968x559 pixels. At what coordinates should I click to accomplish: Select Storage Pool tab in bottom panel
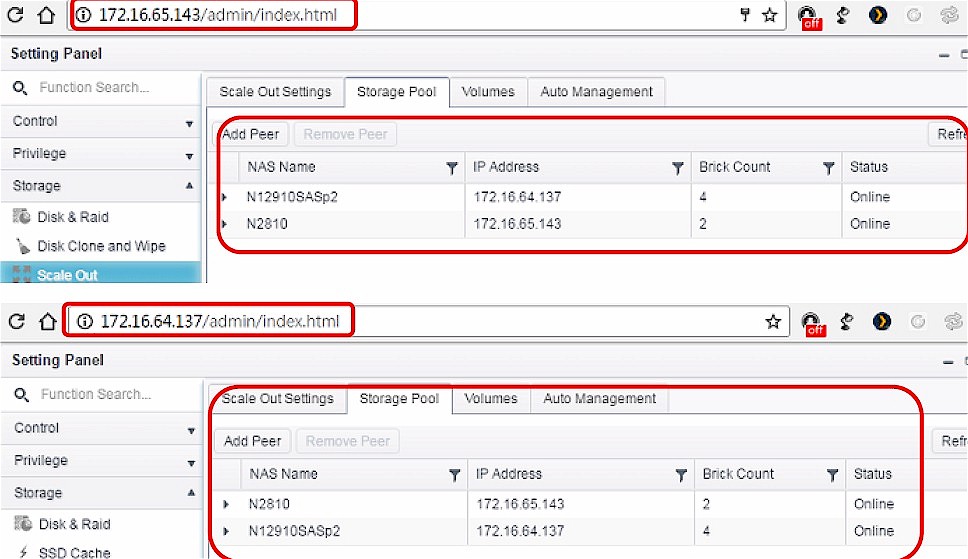point(399,398)
